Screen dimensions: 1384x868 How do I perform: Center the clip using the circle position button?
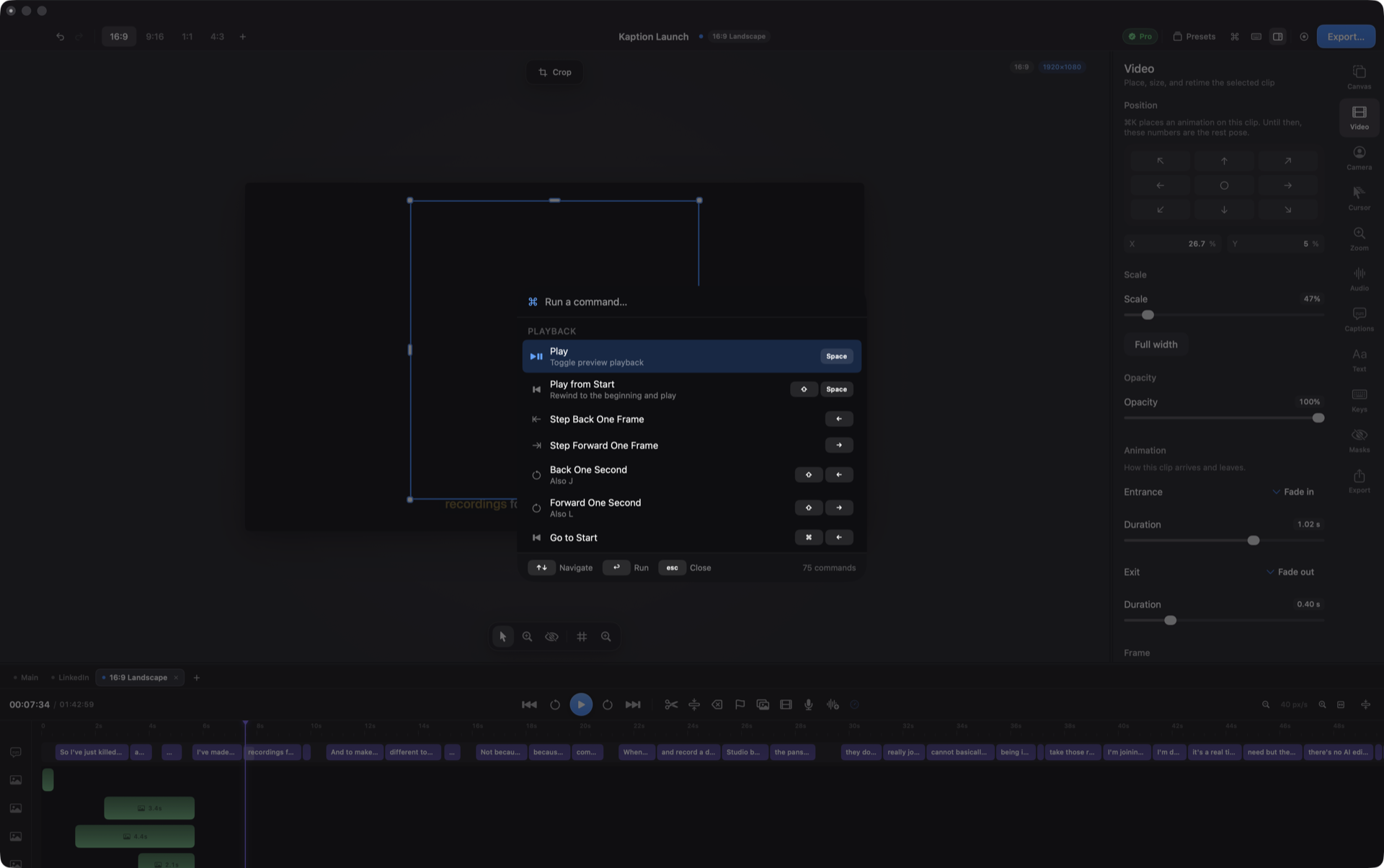[x=1223, y=185]
